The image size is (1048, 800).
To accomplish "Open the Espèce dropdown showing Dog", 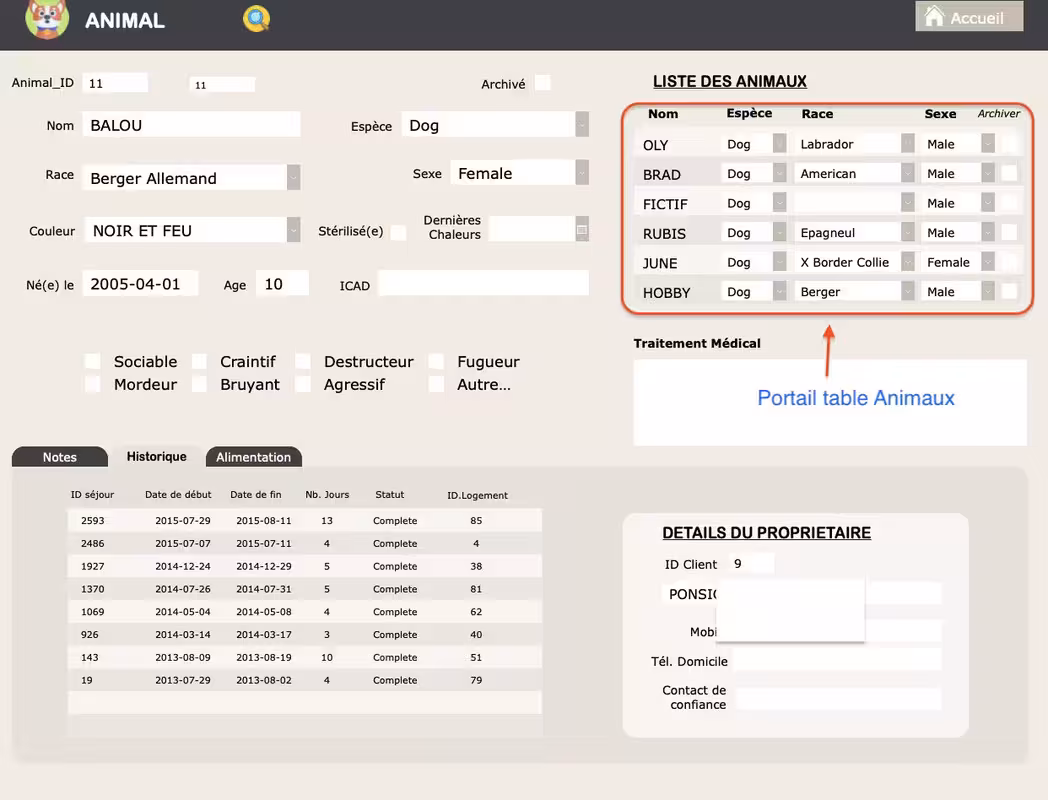I will [581, 124].
